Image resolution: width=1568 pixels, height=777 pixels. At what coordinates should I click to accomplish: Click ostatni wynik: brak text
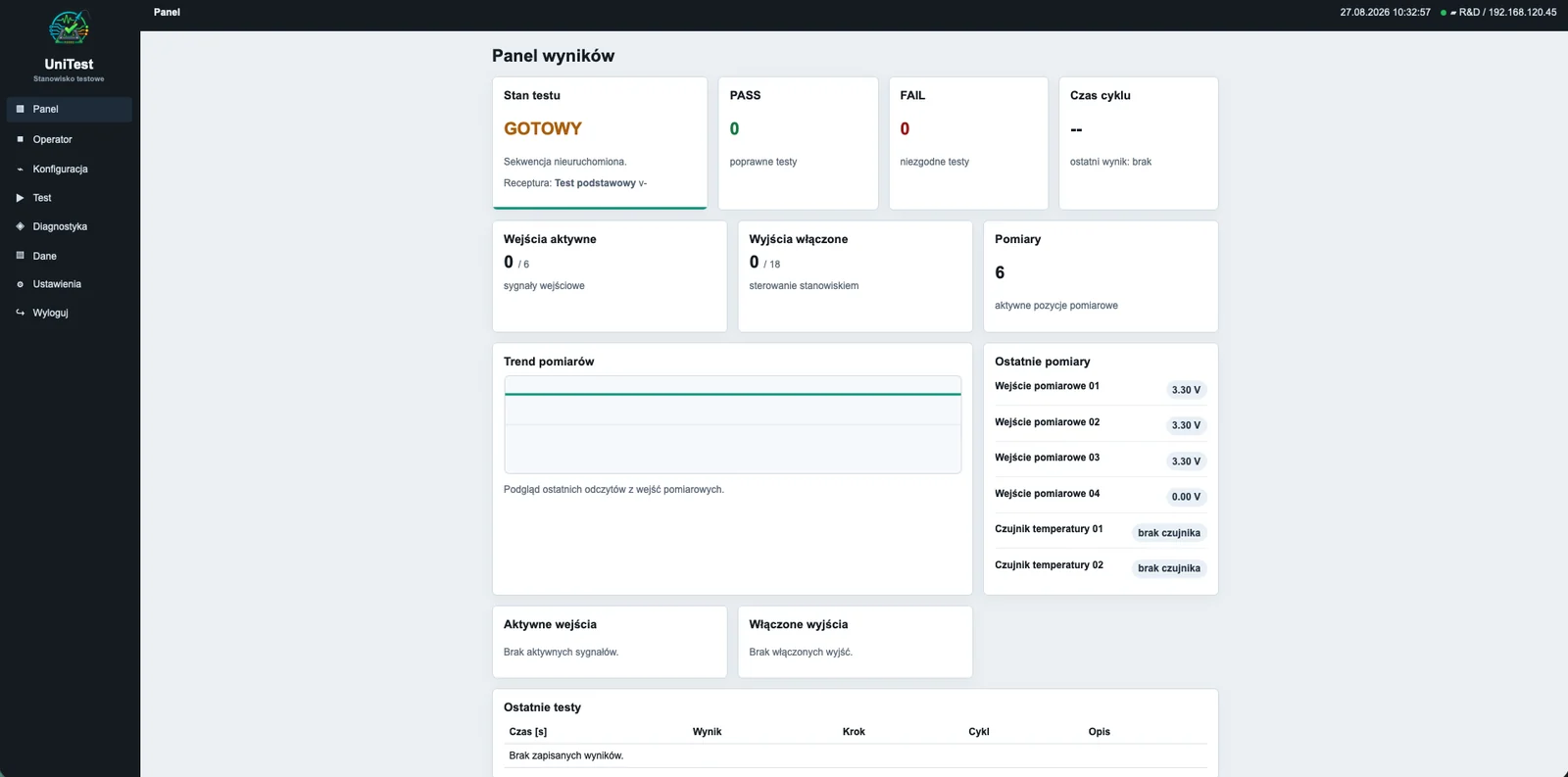[x=1110, y=162]
